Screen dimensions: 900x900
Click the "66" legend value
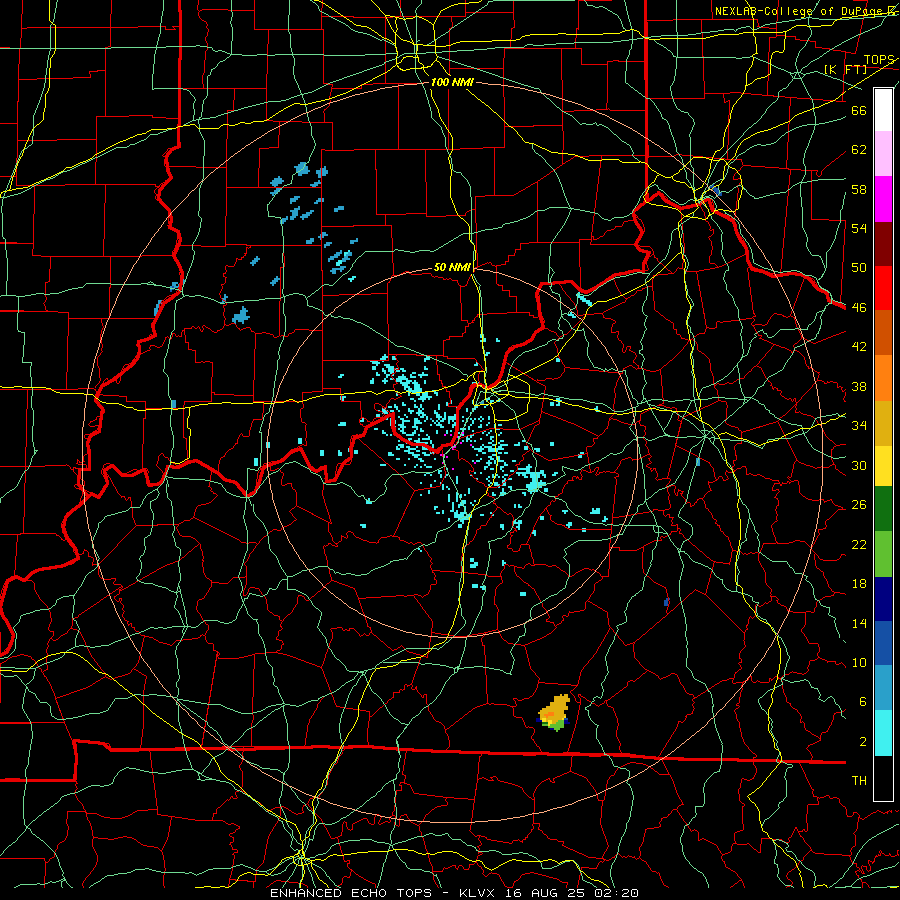point(859,110)
